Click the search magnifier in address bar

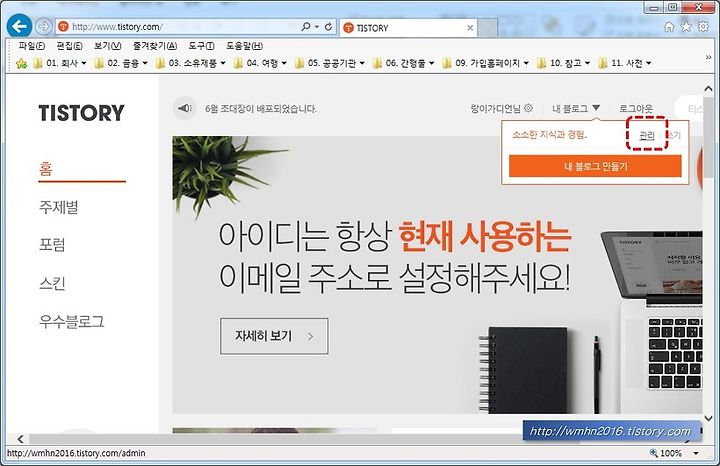(306, 27)
